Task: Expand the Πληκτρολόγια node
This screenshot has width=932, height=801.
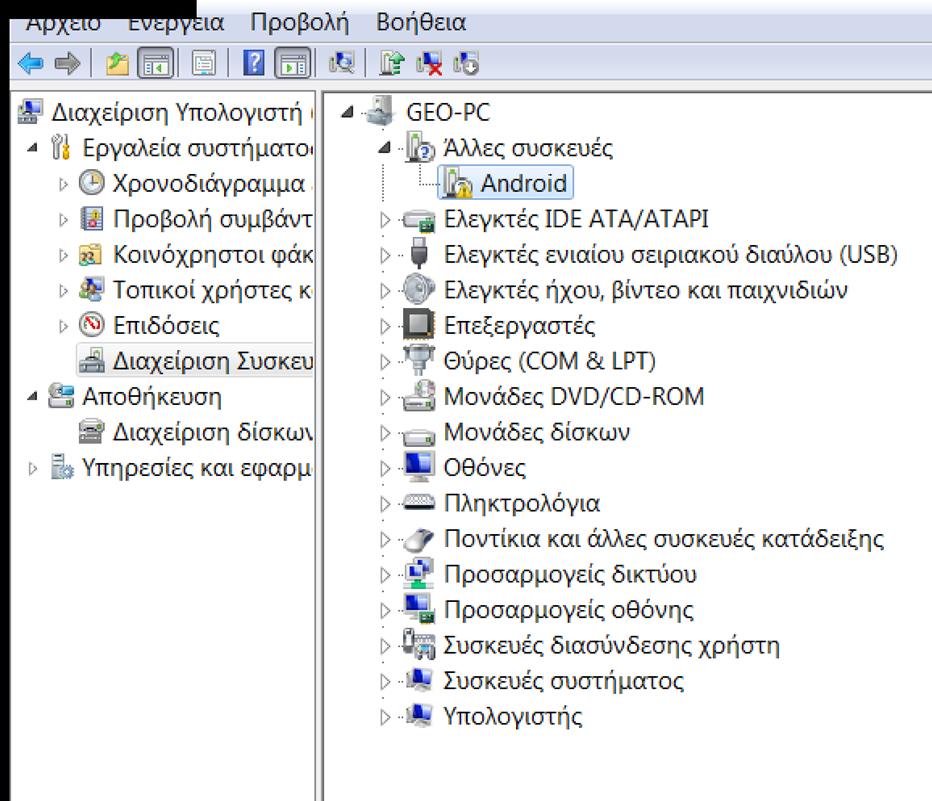Action: pos(387,504)
